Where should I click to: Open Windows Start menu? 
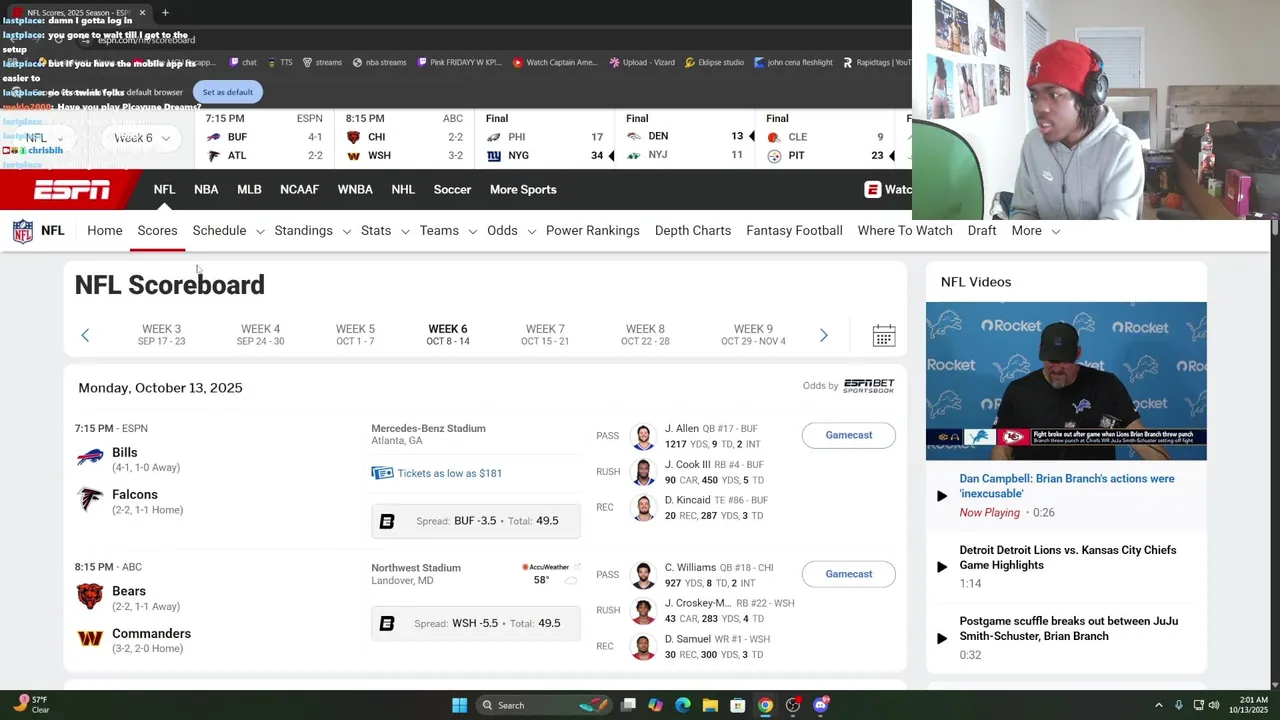[459, 705]
